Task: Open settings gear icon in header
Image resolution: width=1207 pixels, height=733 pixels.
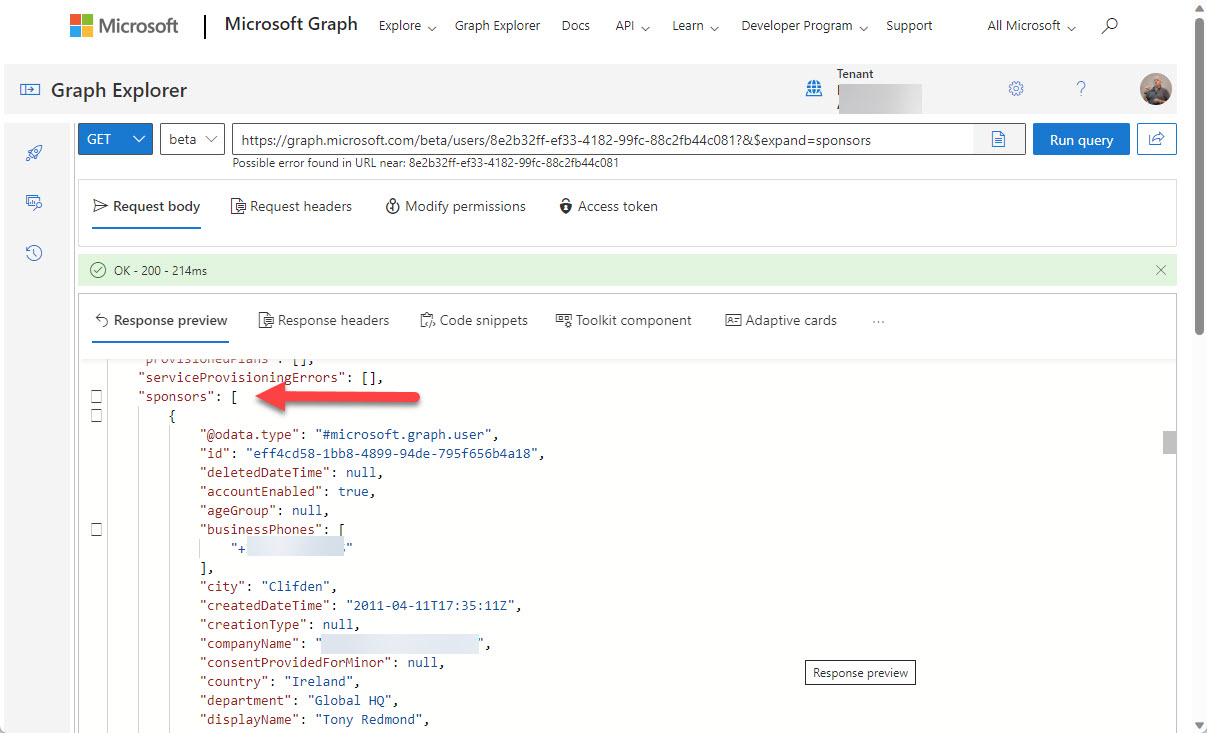Action: (1016, 89)
